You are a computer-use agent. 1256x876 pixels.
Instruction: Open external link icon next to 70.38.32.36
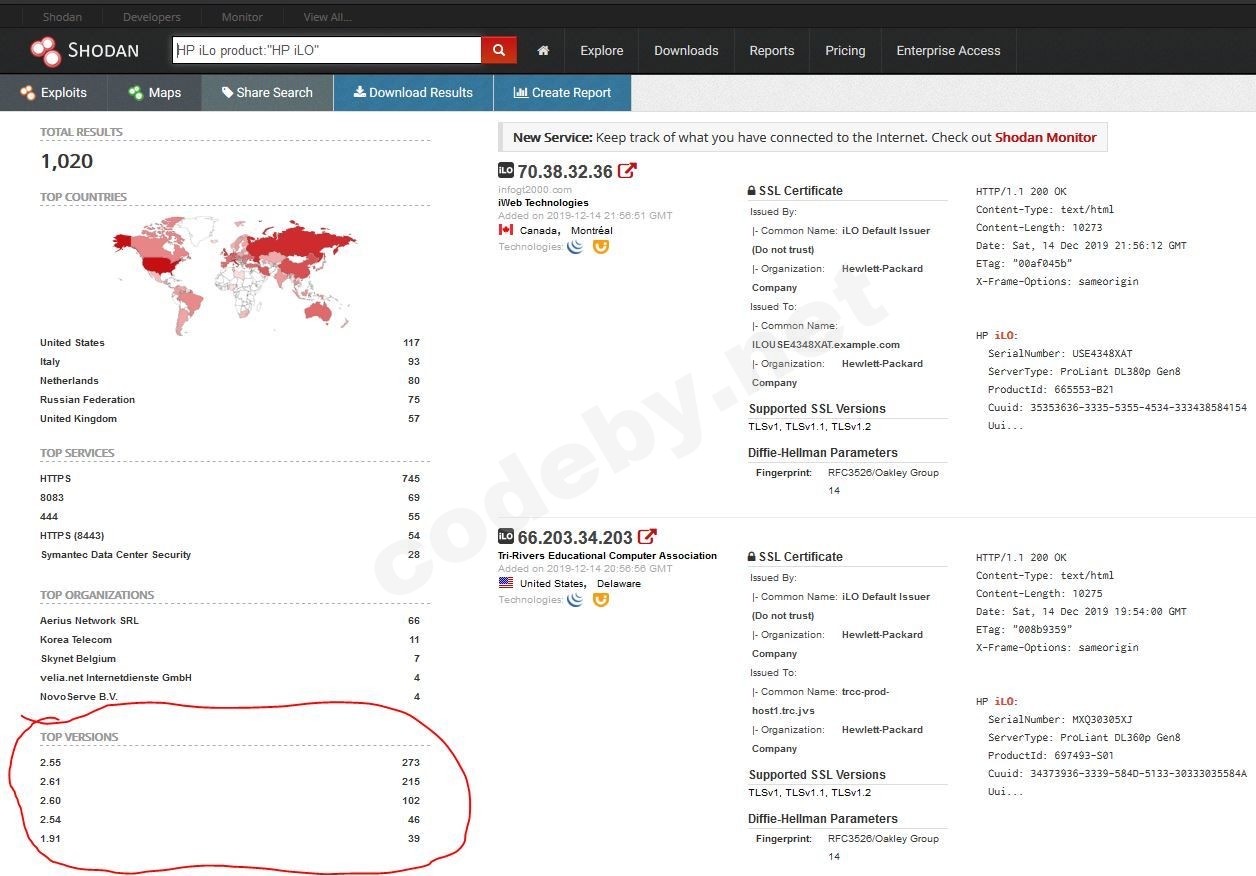(627, 171)
